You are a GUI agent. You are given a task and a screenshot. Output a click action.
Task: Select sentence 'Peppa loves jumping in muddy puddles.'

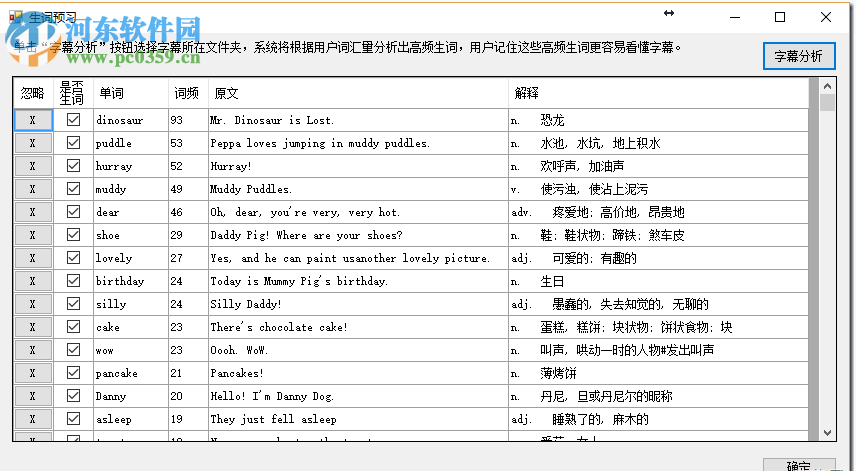358,143
